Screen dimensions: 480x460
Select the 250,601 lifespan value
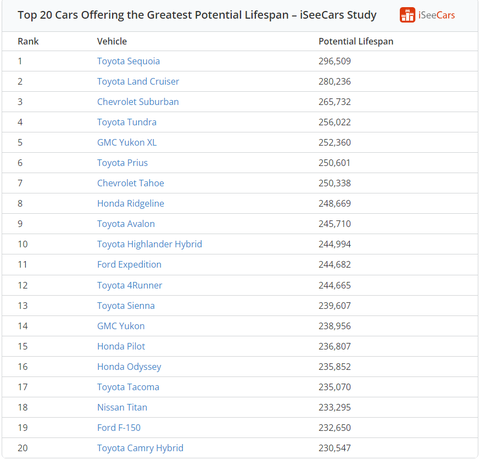(x=334, y=163)
